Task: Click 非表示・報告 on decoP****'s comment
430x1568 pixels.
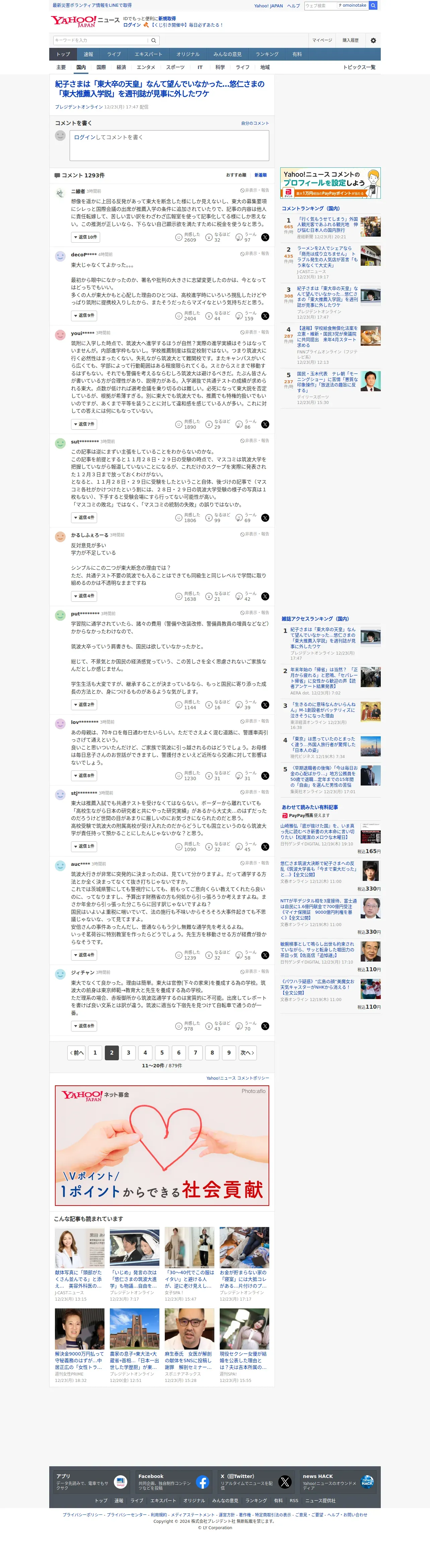Action: (x=255, y=254)
